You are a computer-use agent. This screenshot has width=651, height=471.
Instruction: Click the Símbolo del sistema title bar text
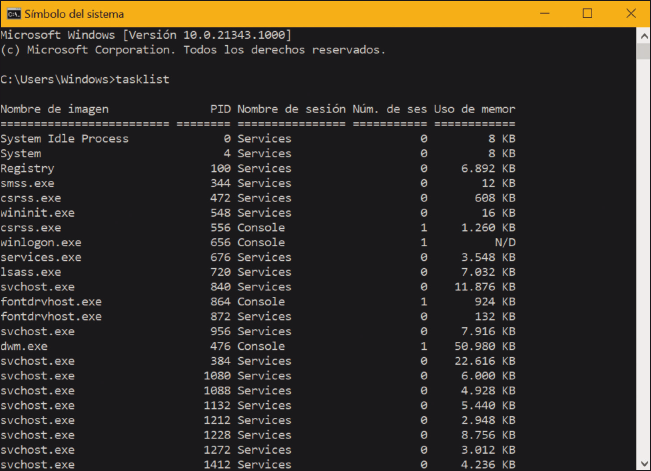tap(76, 12)
